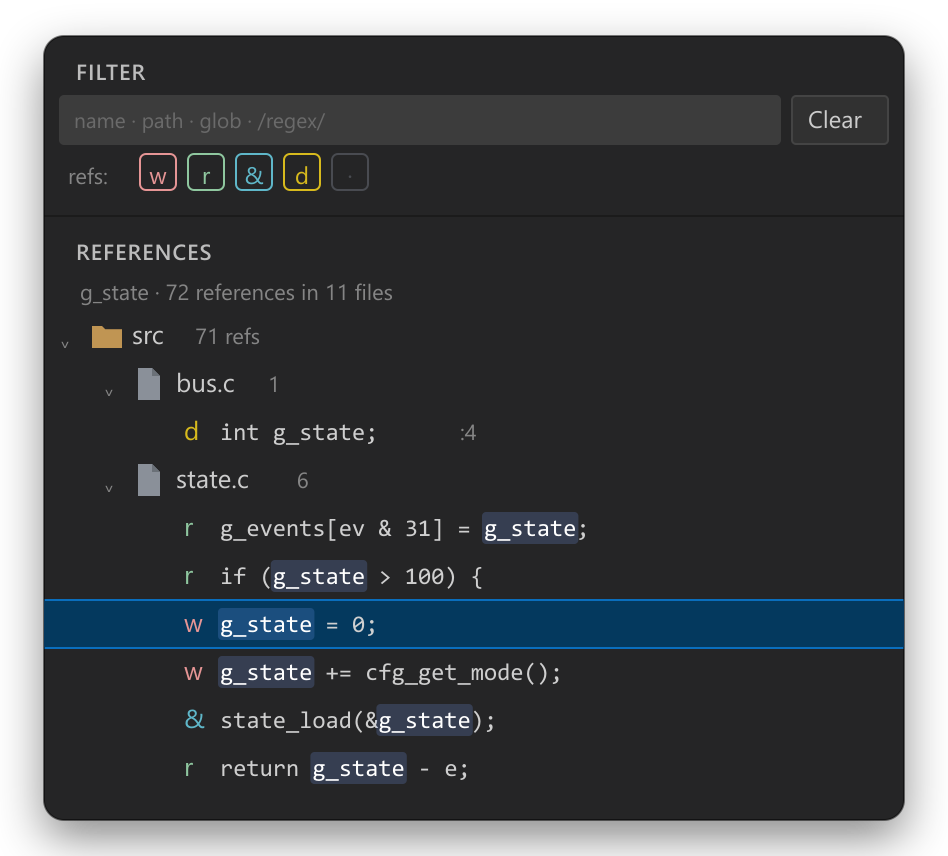Click the reference count '1' beside bus.c

tap(274, 384)
